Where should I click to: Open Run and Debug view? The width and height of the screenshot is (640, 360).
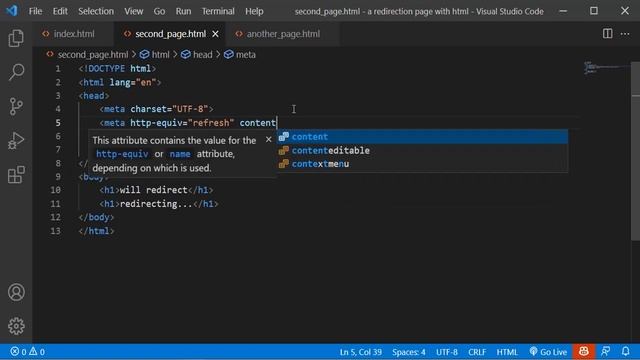click(x=16, y=141)
